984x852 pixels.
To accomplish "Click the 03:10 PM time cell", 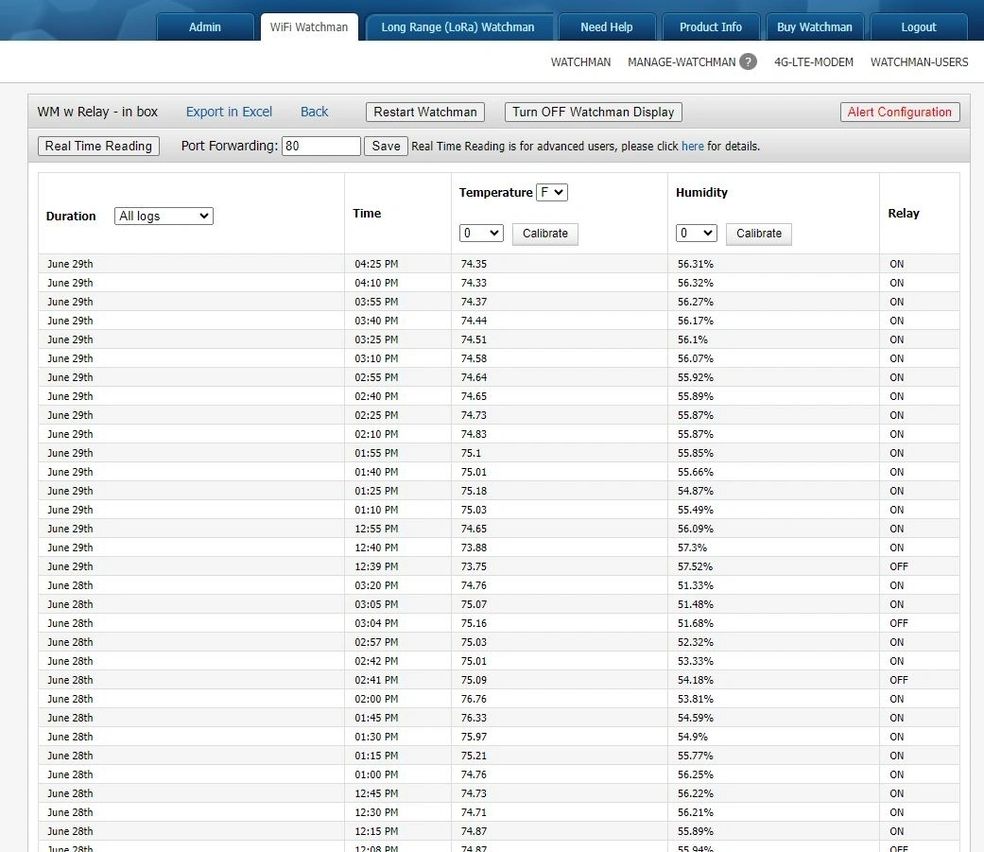I will 377,358.
